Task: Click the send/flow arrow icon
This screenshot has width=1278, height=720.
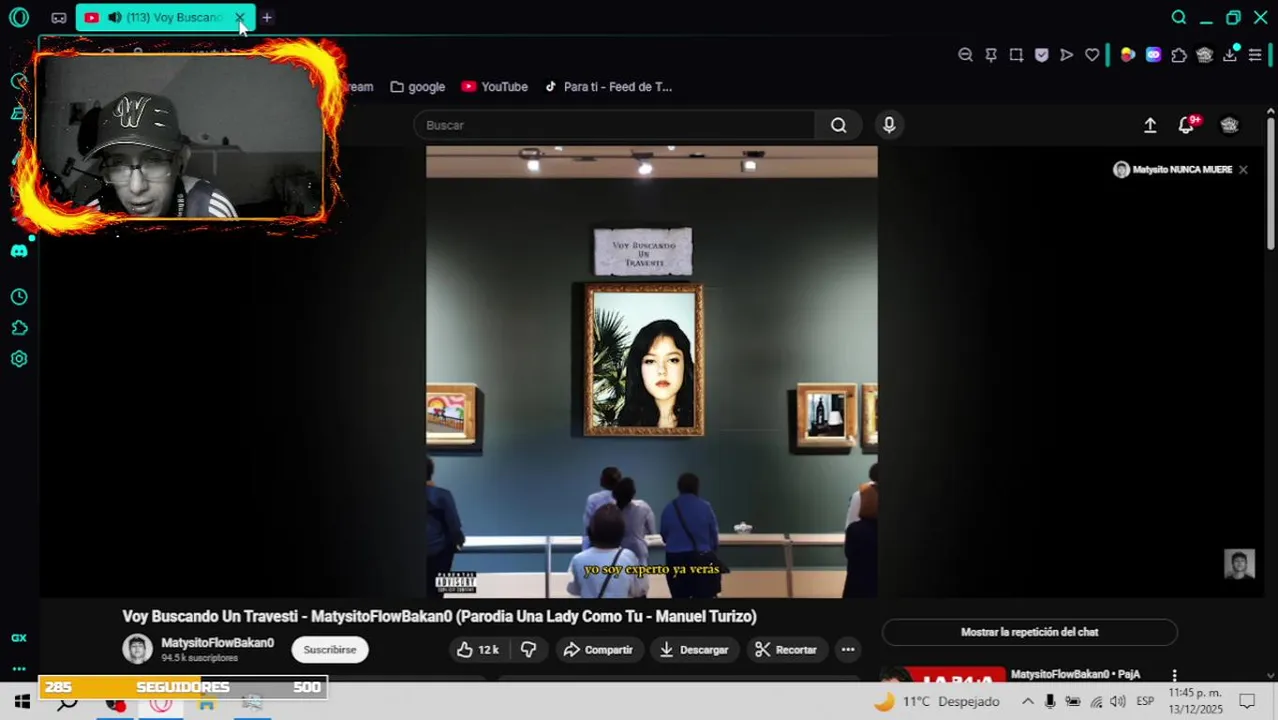Action: (x=1067, y=55)
